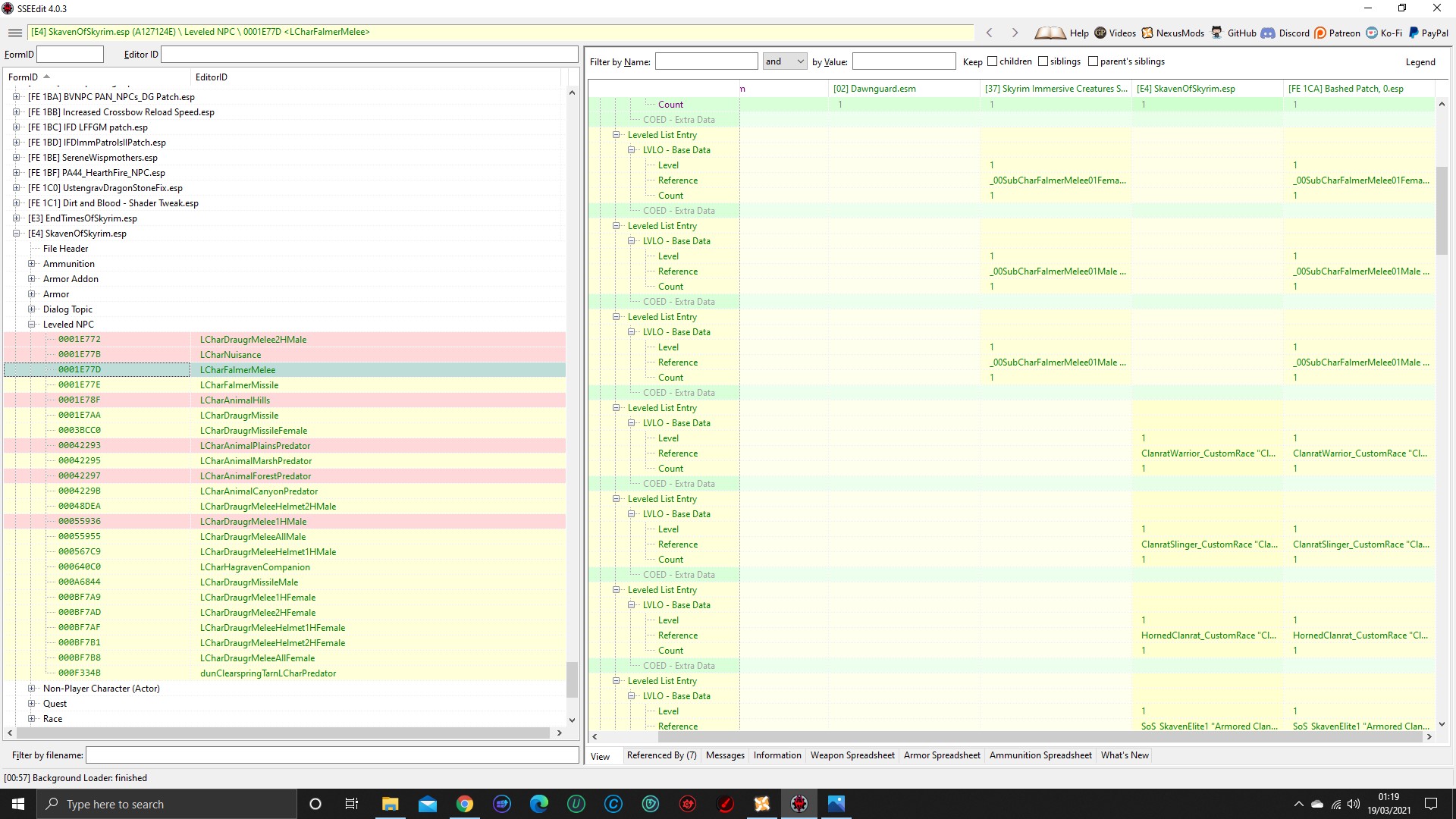Open the Weapon Spreadsheet tab

click(x=852, y=755)
